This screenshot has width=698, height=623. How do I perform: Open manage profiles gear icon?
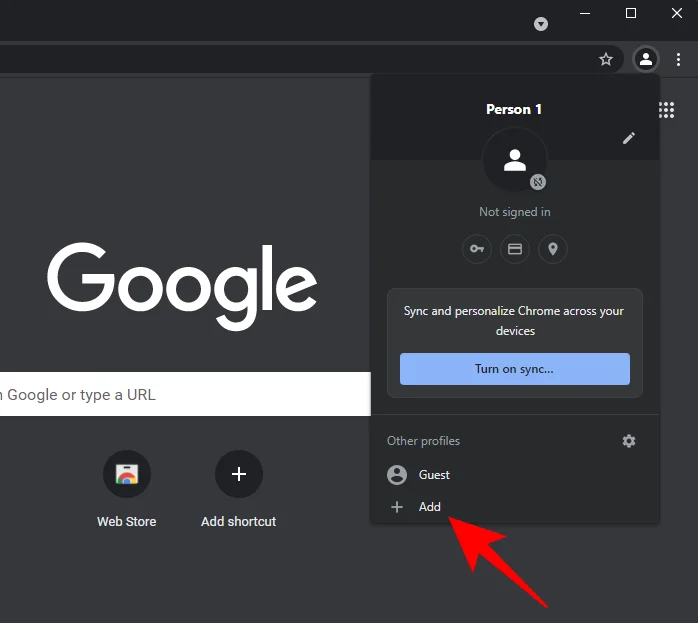629,441
